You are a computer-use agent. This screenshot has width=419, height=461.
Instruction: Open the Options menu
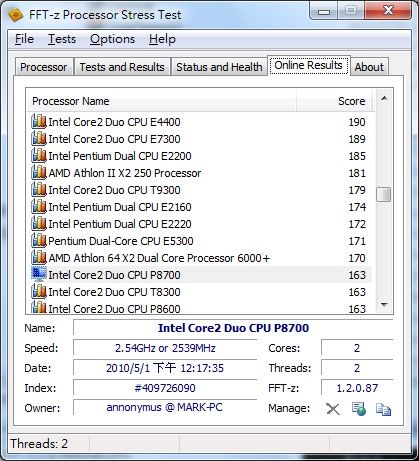112,39
